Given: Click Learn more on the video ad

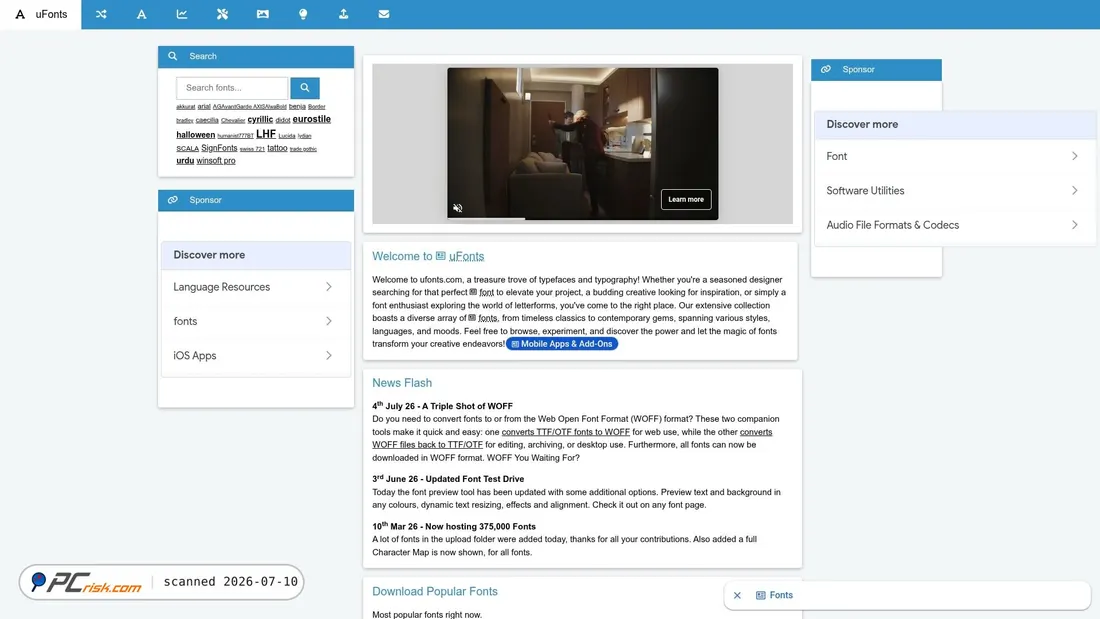Looking at the screenshot, I should (686, 199).
